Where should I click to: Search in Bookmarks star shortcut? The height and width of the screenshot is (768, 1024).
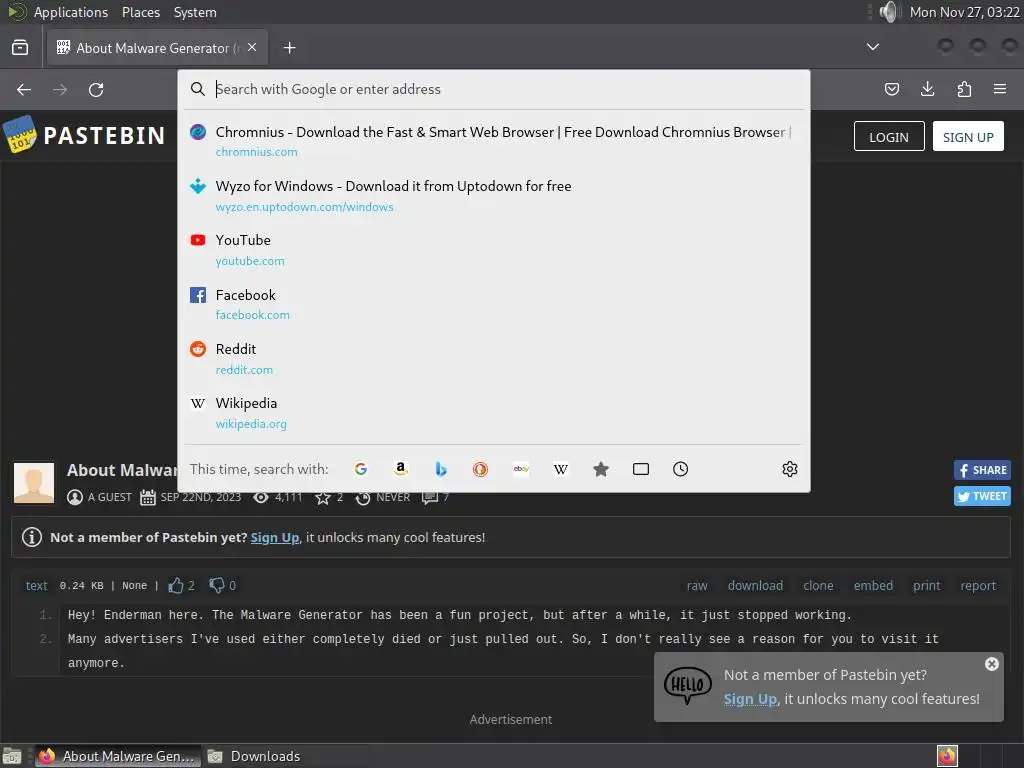click(x=601, y=469)
